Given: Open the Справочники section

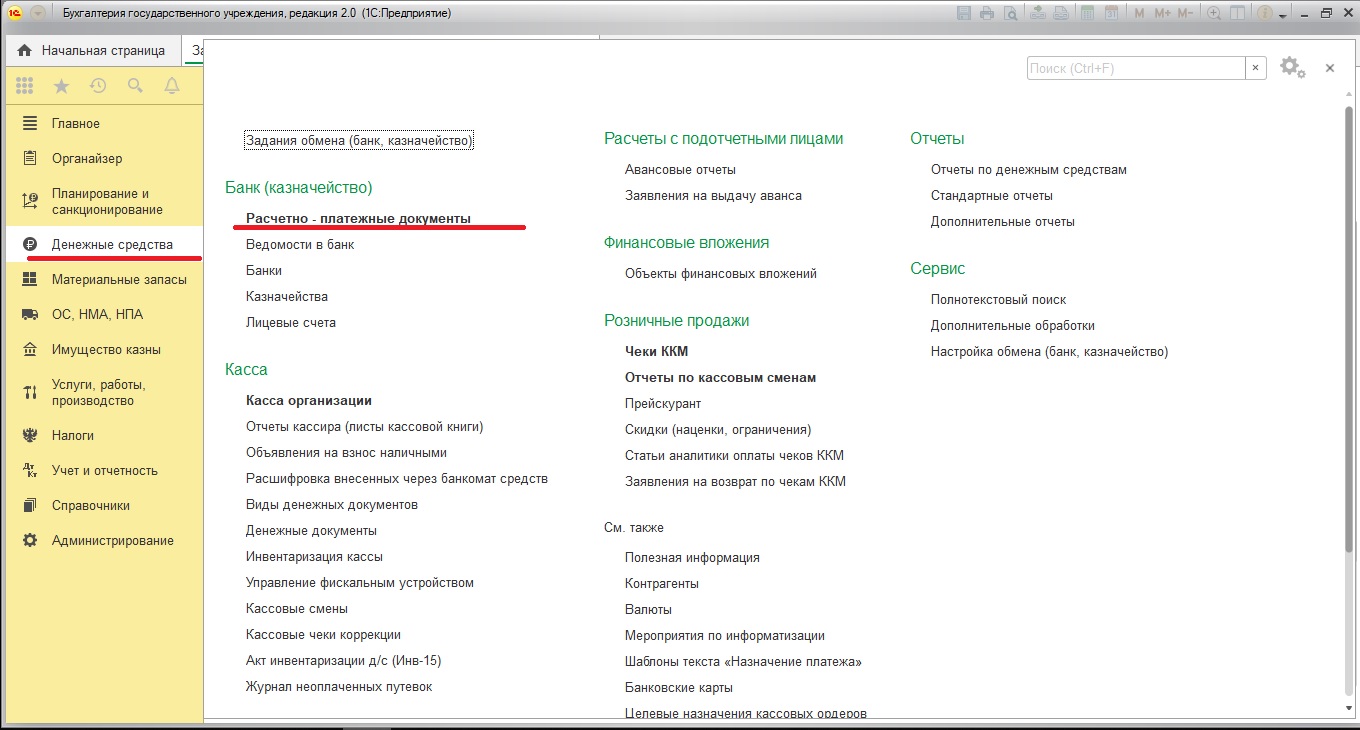Looking at the screenshot, I should (104, 506).
